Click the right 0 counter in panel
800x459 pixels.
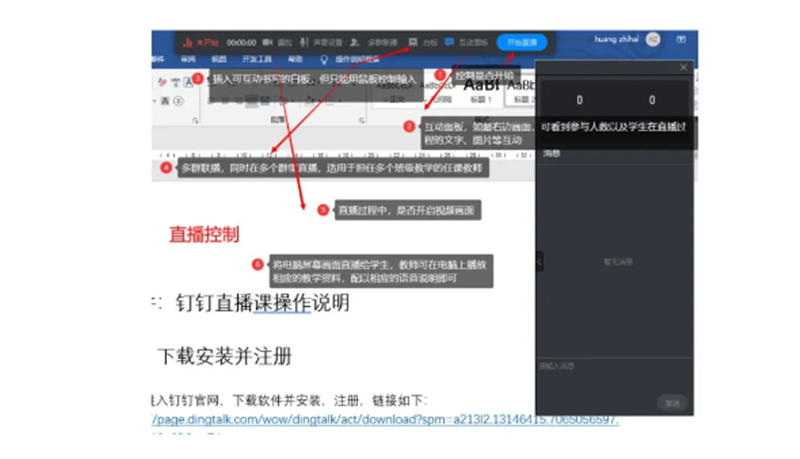652,100
